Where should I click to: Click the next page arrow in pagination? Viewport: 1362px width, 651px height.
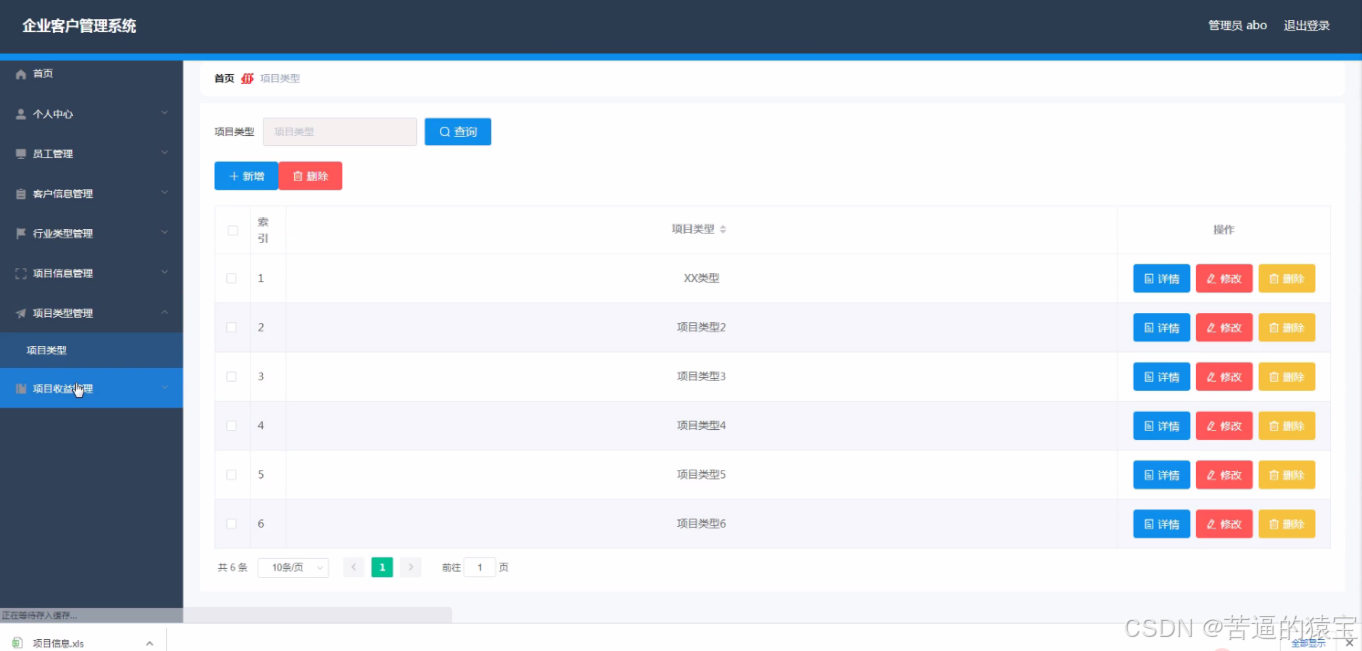pyautogui.click(x=411, y=568)
